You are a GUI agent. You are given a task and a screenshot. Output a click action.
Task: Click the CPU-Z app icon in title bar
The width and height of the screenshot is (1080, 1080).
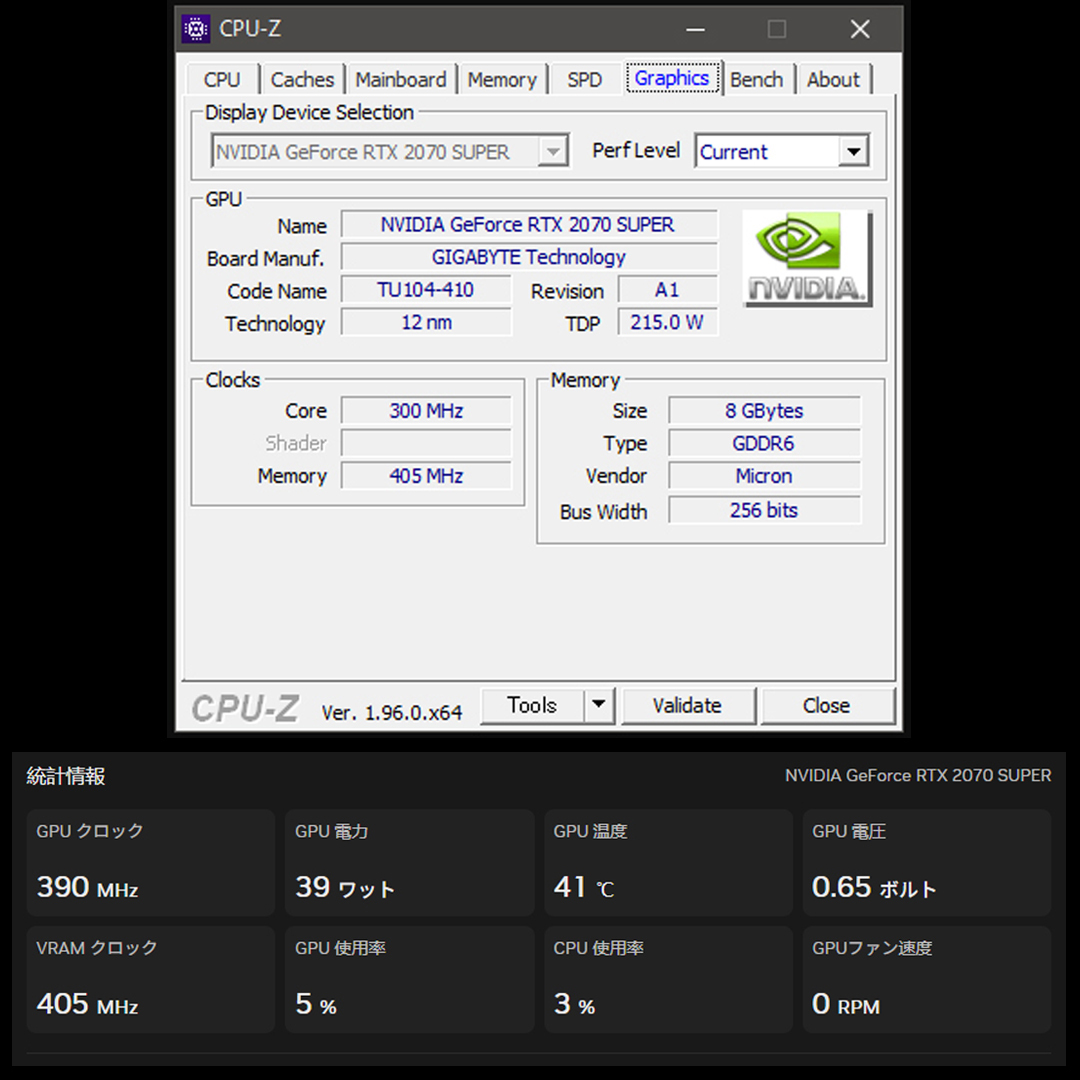click(195, 29)
